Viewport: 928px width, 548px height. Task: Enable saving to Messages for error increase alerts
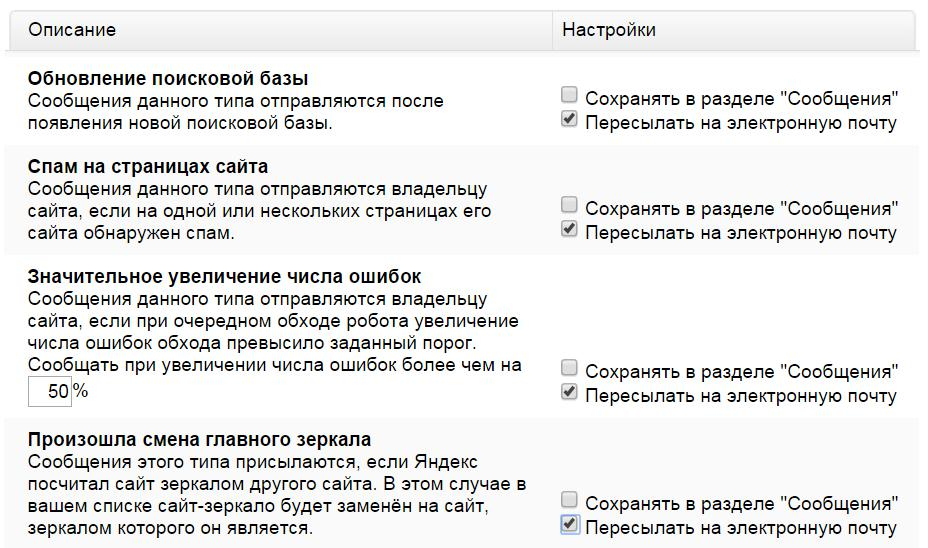point(569,368)
